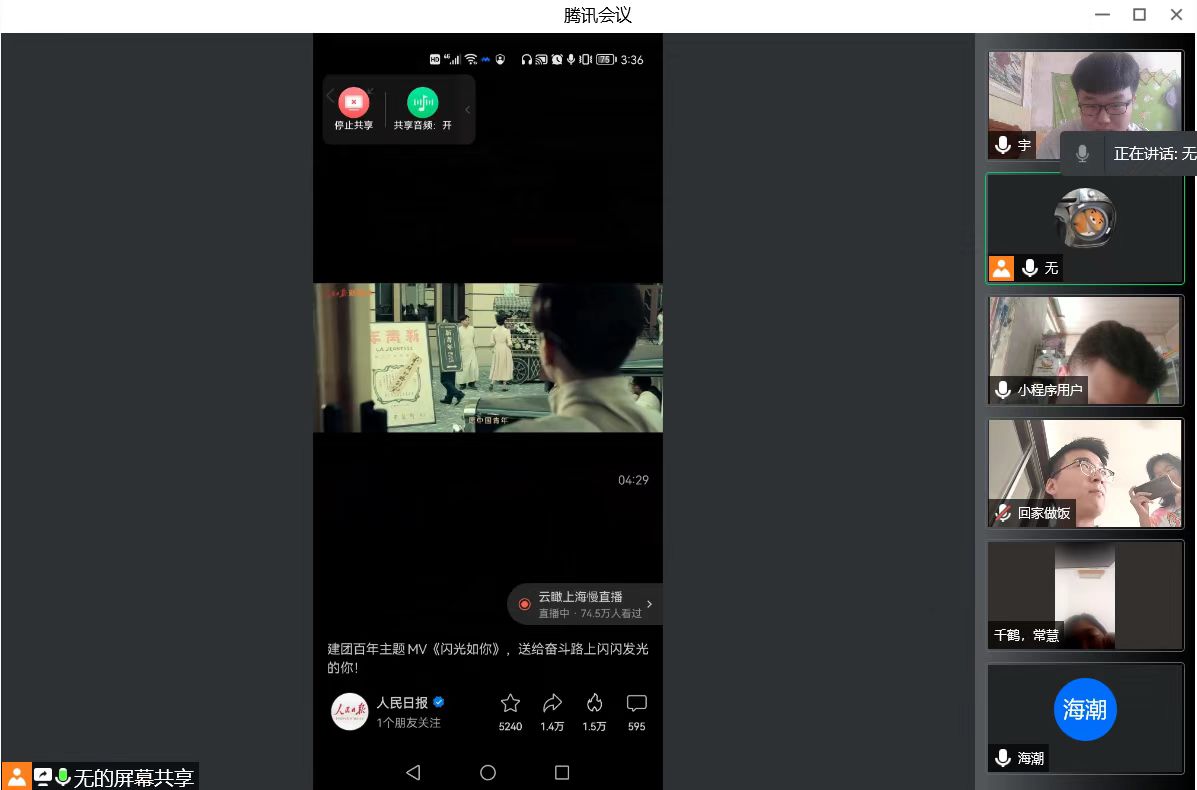The width and height of the screenshot is (1197, 790).
Task: Click the MV video frame to play
Action: tap(487, 357)
